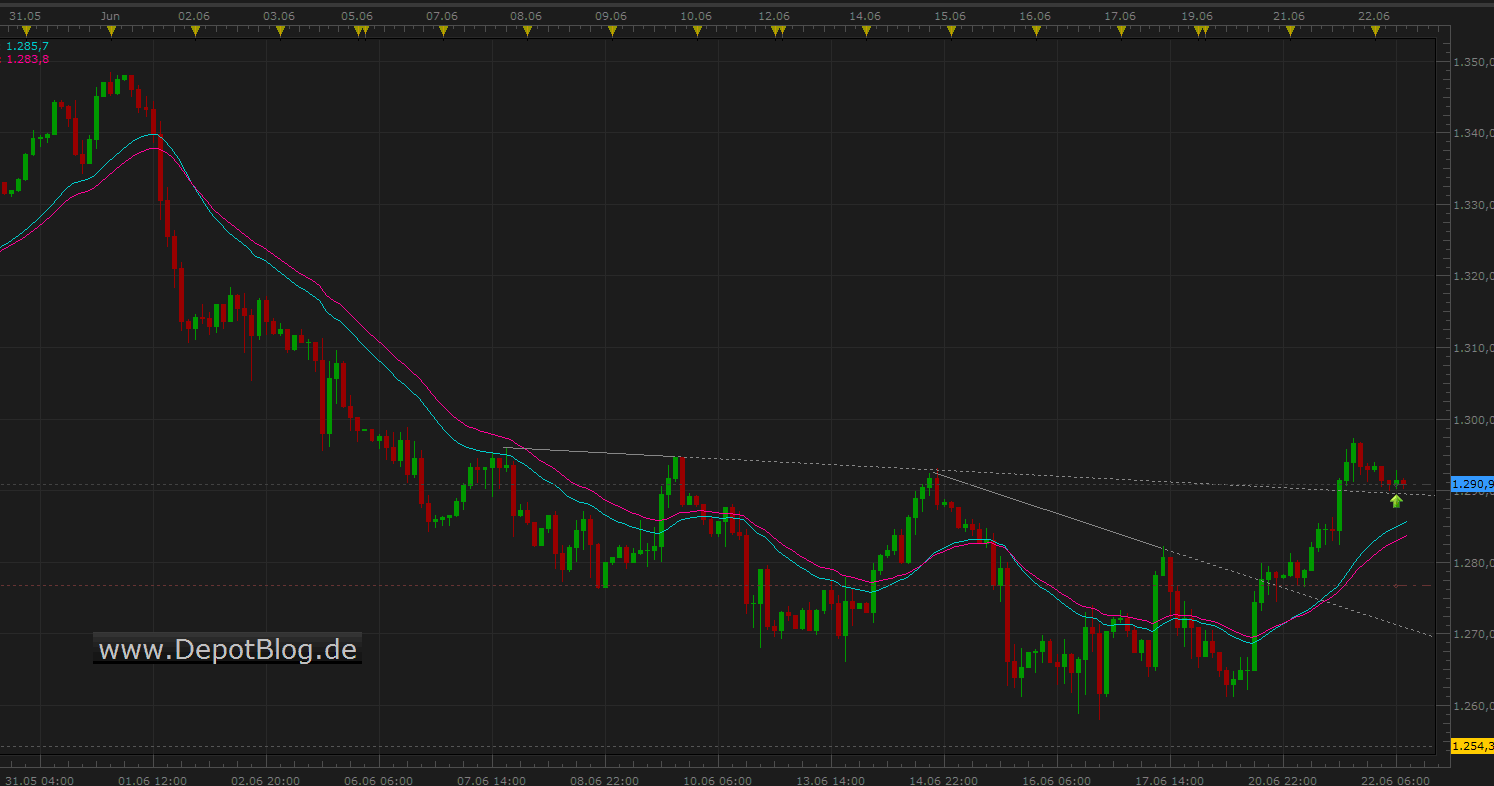The image size is (1494, 786).
Task: Click the green buy arrow marker
Action: (1396, 501)
